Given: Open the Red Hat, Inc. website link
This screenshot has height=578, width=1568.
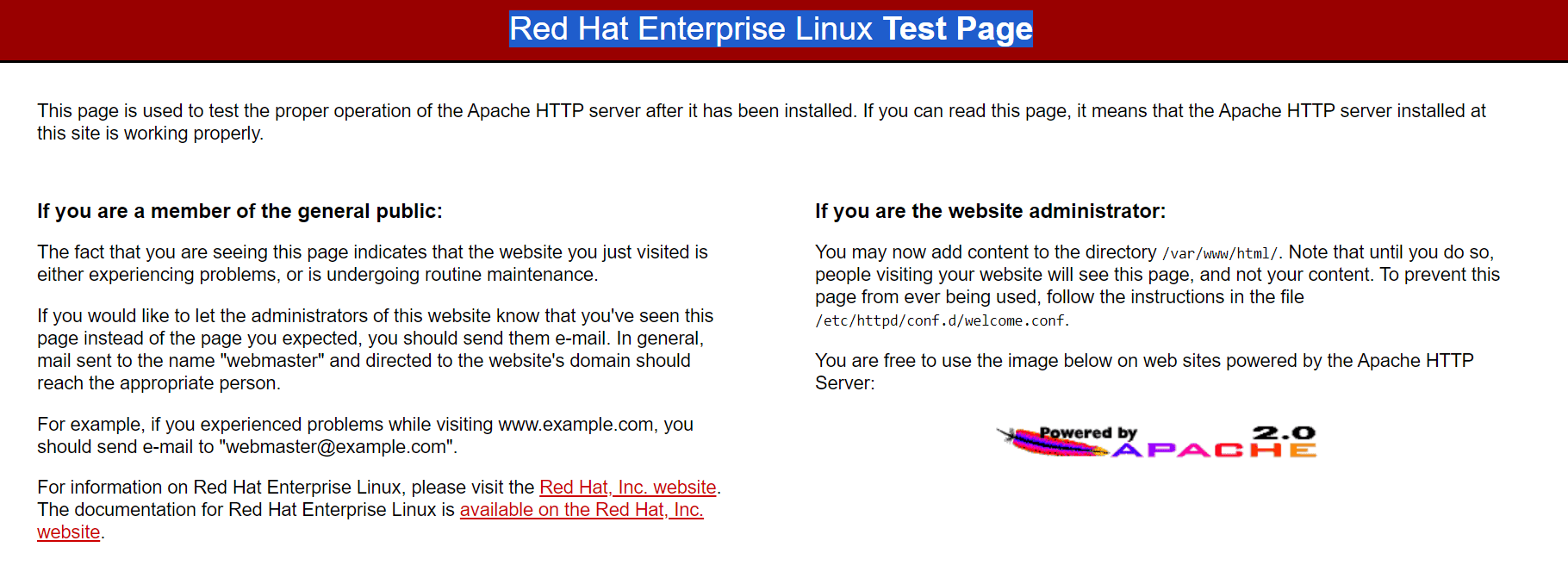Looking at the screenshot, I should coord(627,488).
